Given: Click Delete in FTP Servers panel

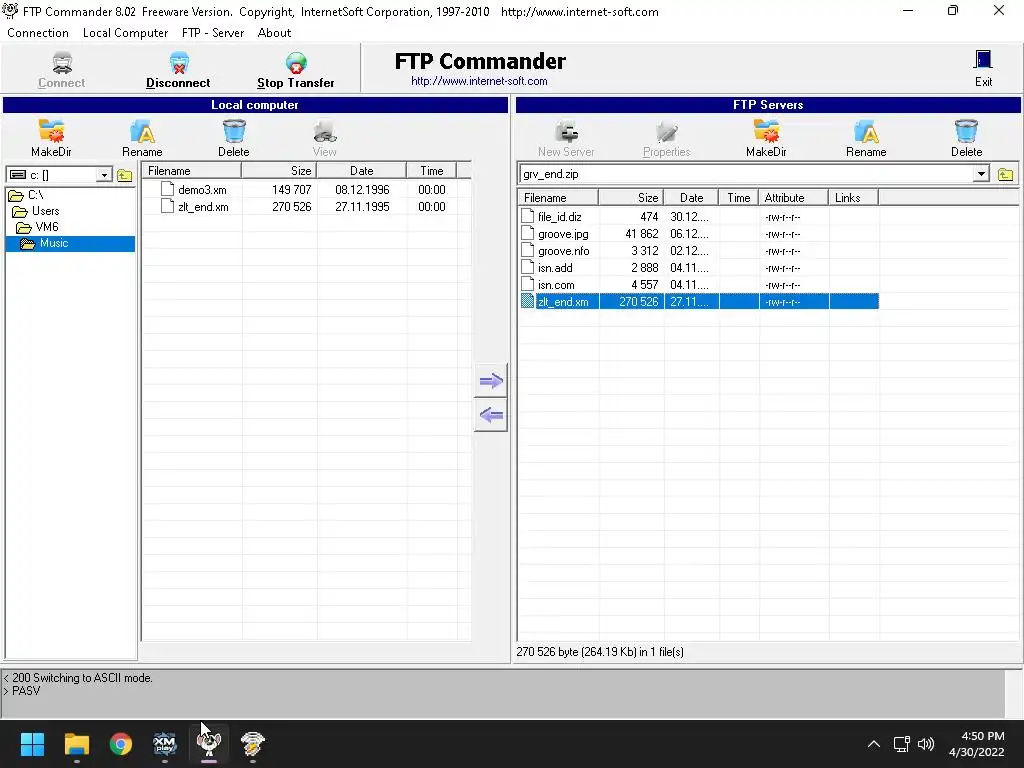Looking at the screenshot, I should click(x=967, y=138).
